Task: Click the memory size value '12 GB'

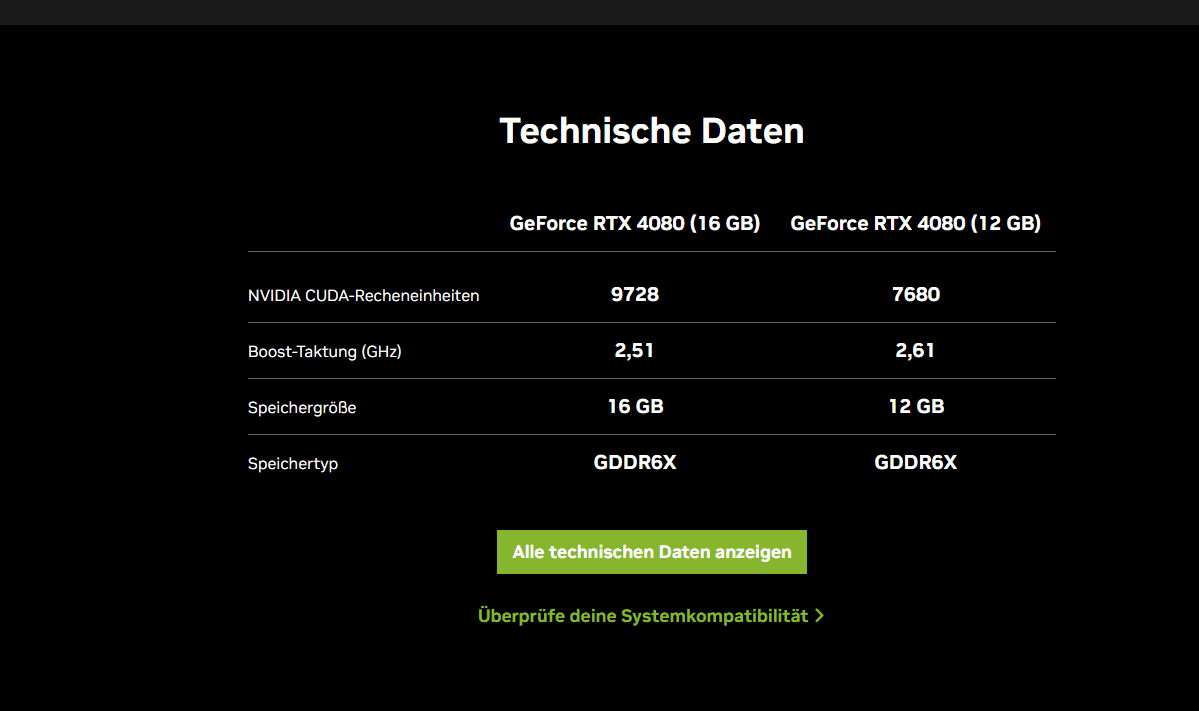Action: (916, 406)
